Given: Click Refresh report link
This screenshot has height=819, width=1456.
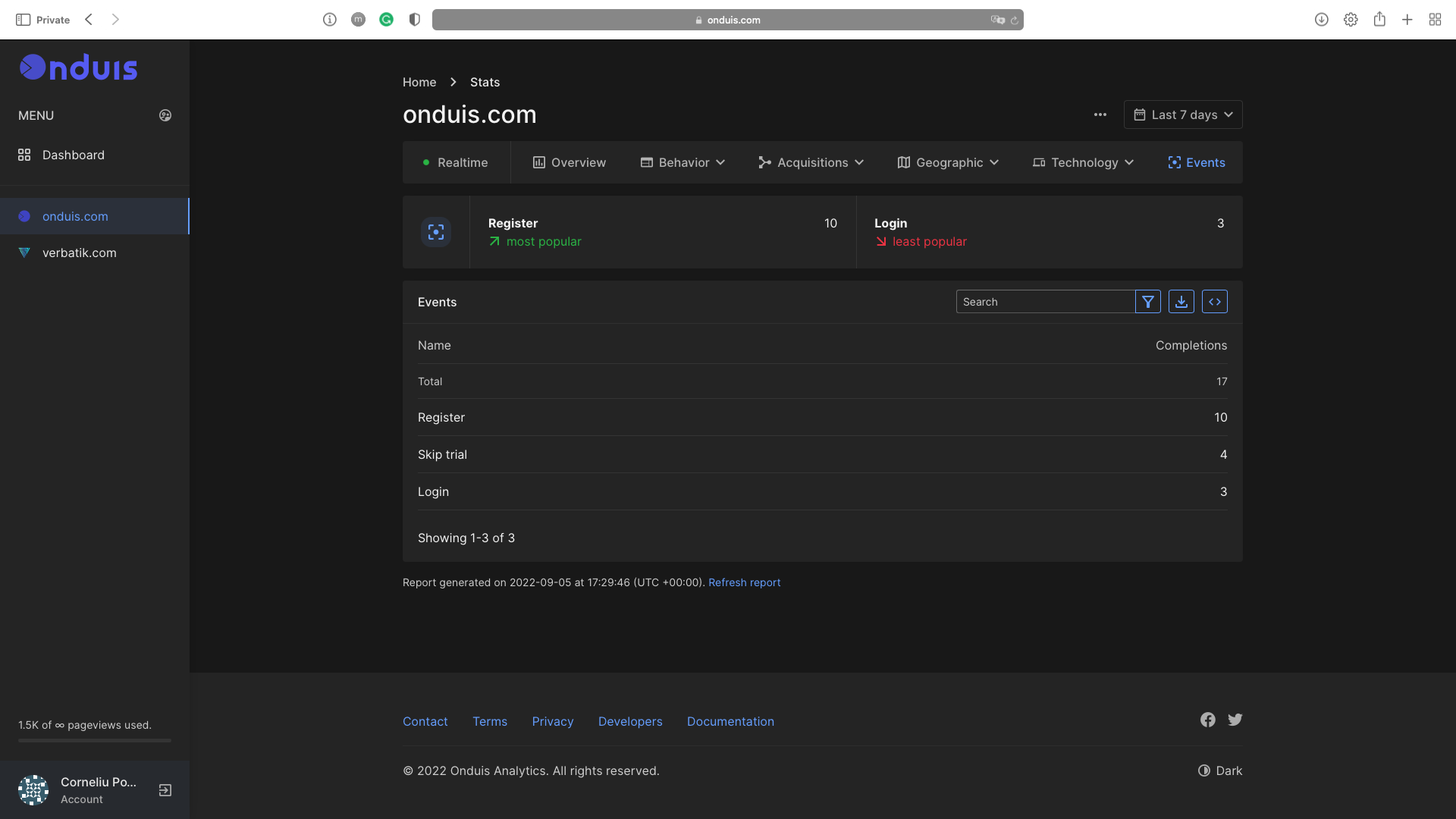Looking at the screenshot, I should click(744, 582).
